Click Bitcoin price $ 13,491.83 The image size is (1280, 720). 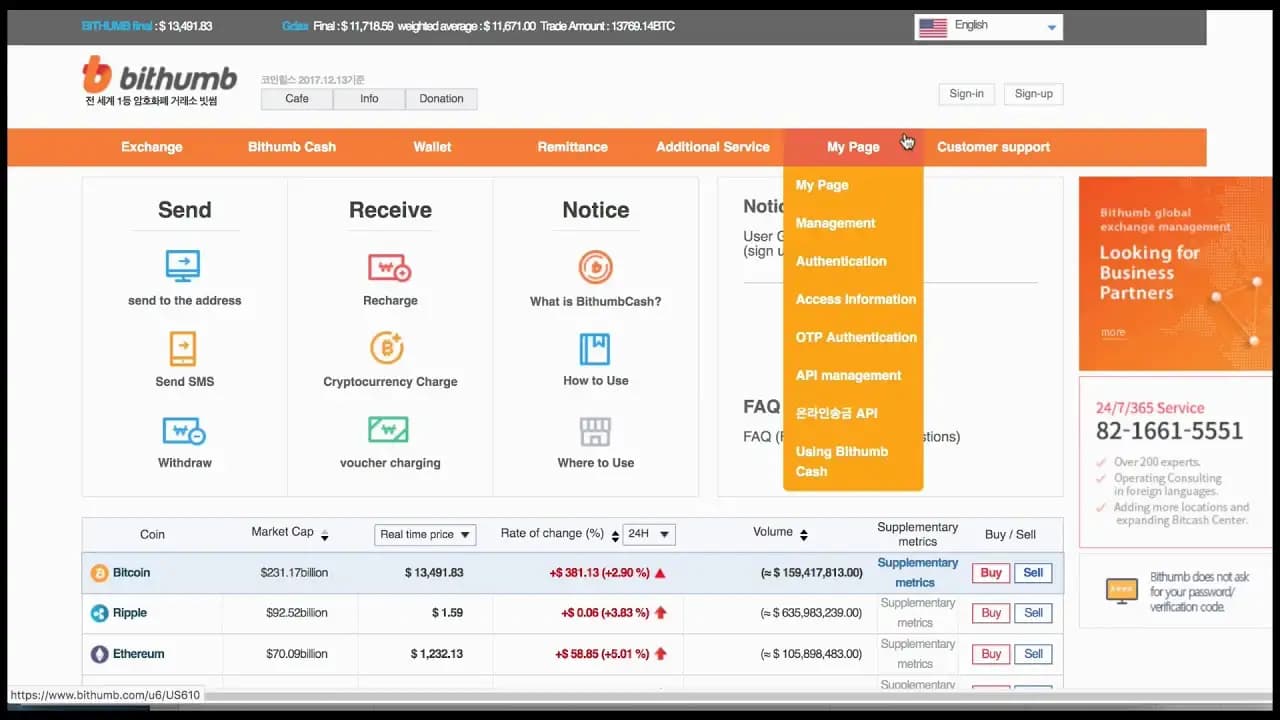click(434, 573)
